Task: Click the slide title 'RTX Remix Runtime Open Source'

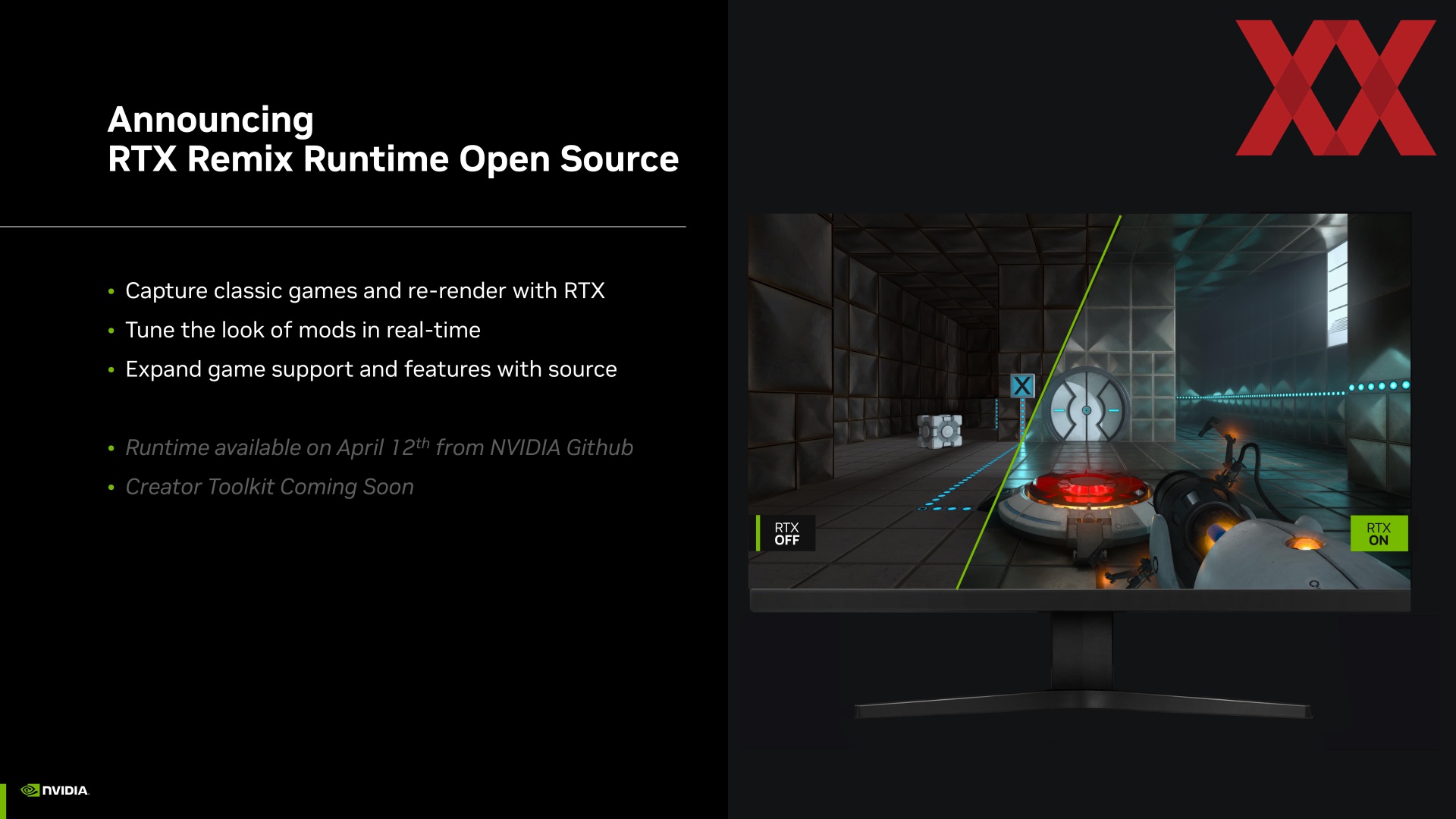Action: click(393, 158)
